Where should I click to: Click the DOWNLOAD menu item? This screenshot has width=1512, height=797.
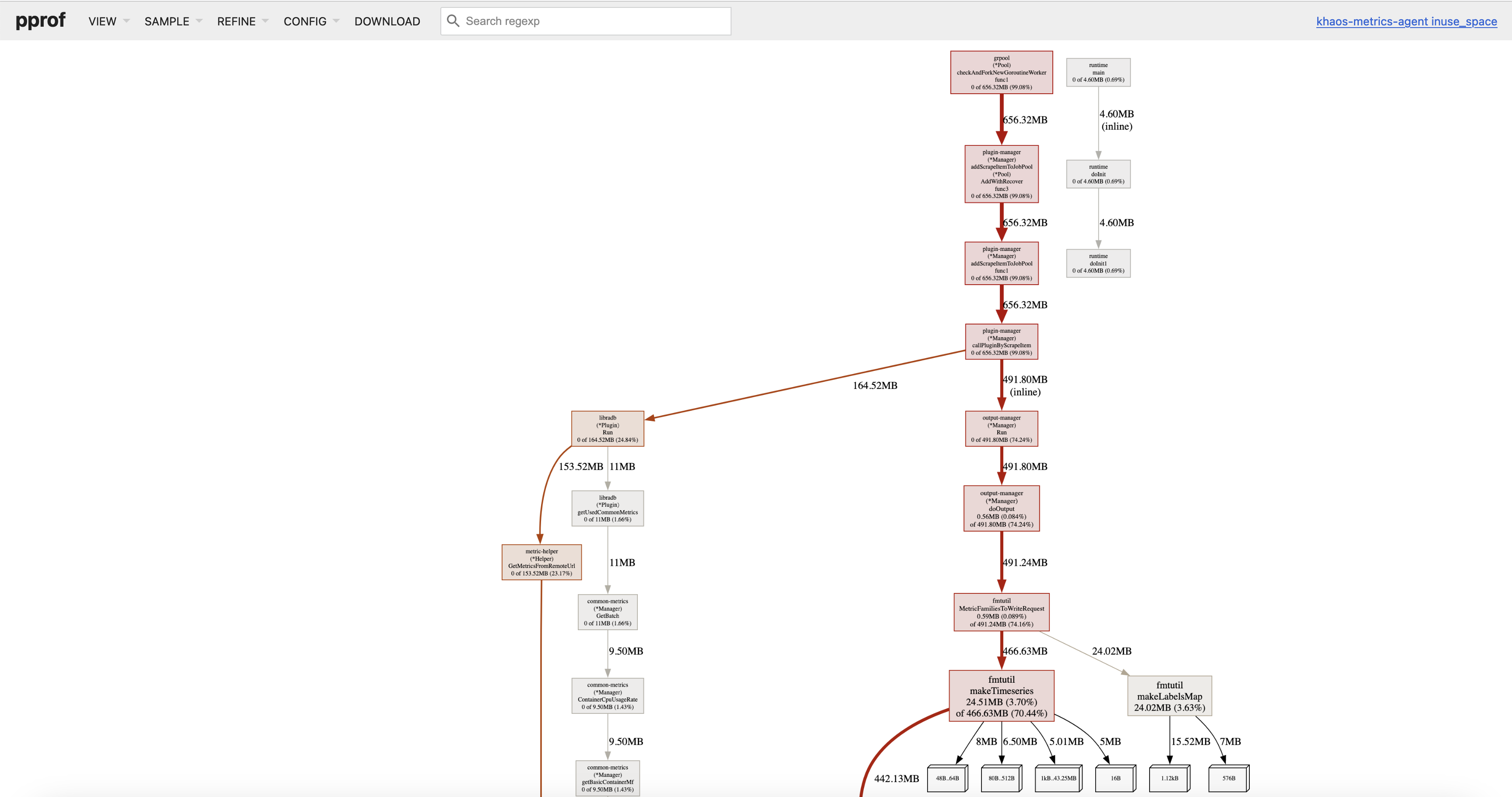tap(387, 21)
